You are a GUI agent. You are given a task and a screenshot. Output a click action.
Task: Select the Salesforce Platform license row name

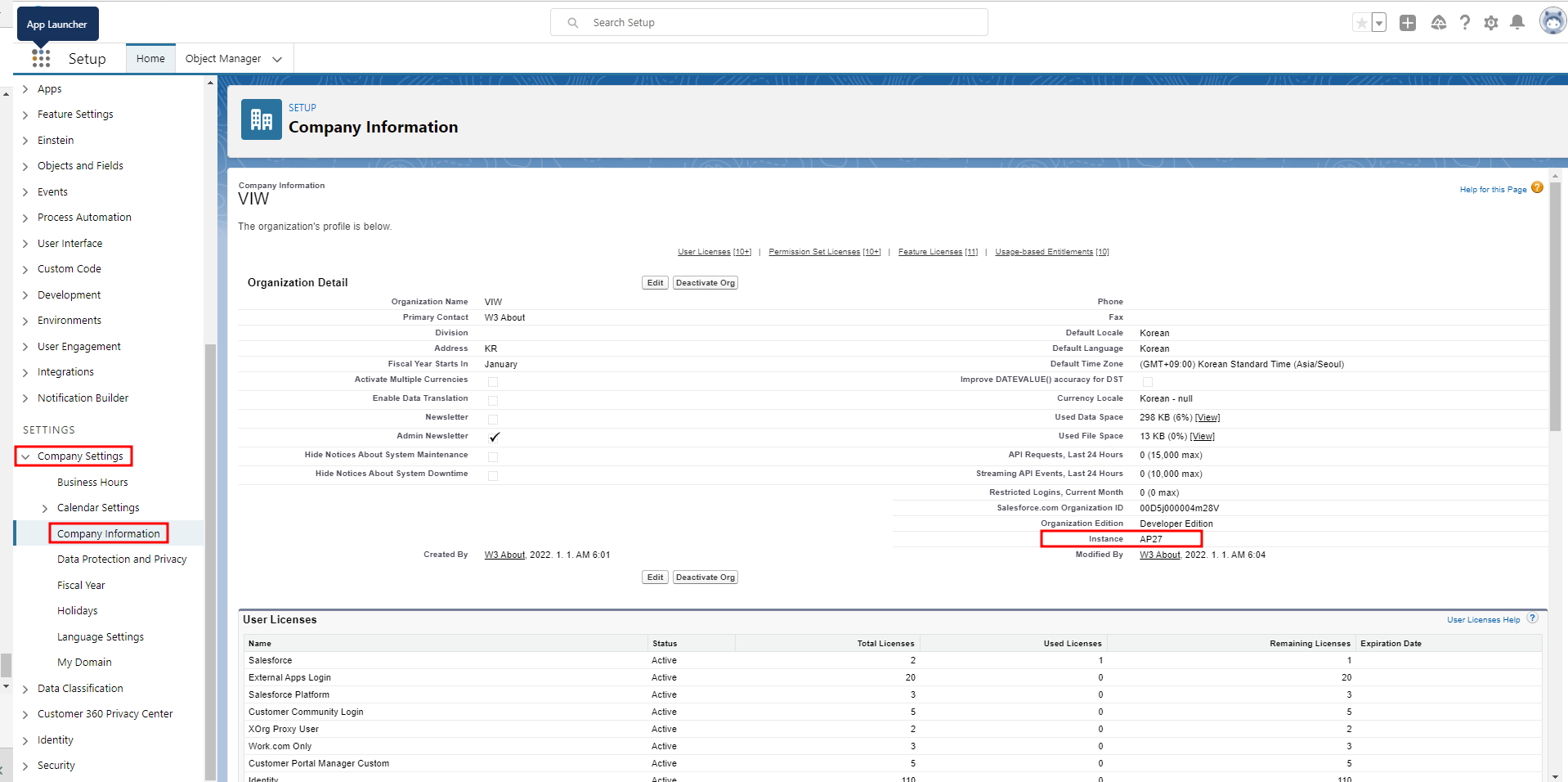click(x=289, y=694)
